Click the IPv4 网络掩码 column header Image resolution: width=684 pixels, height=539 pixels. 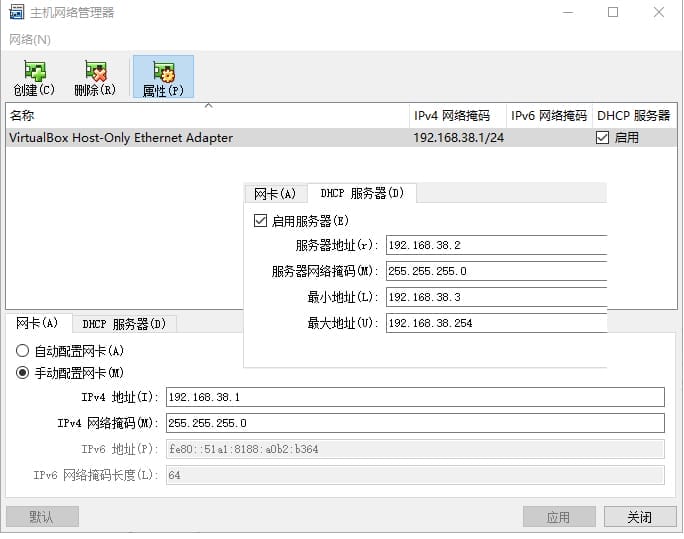(456, 116)
